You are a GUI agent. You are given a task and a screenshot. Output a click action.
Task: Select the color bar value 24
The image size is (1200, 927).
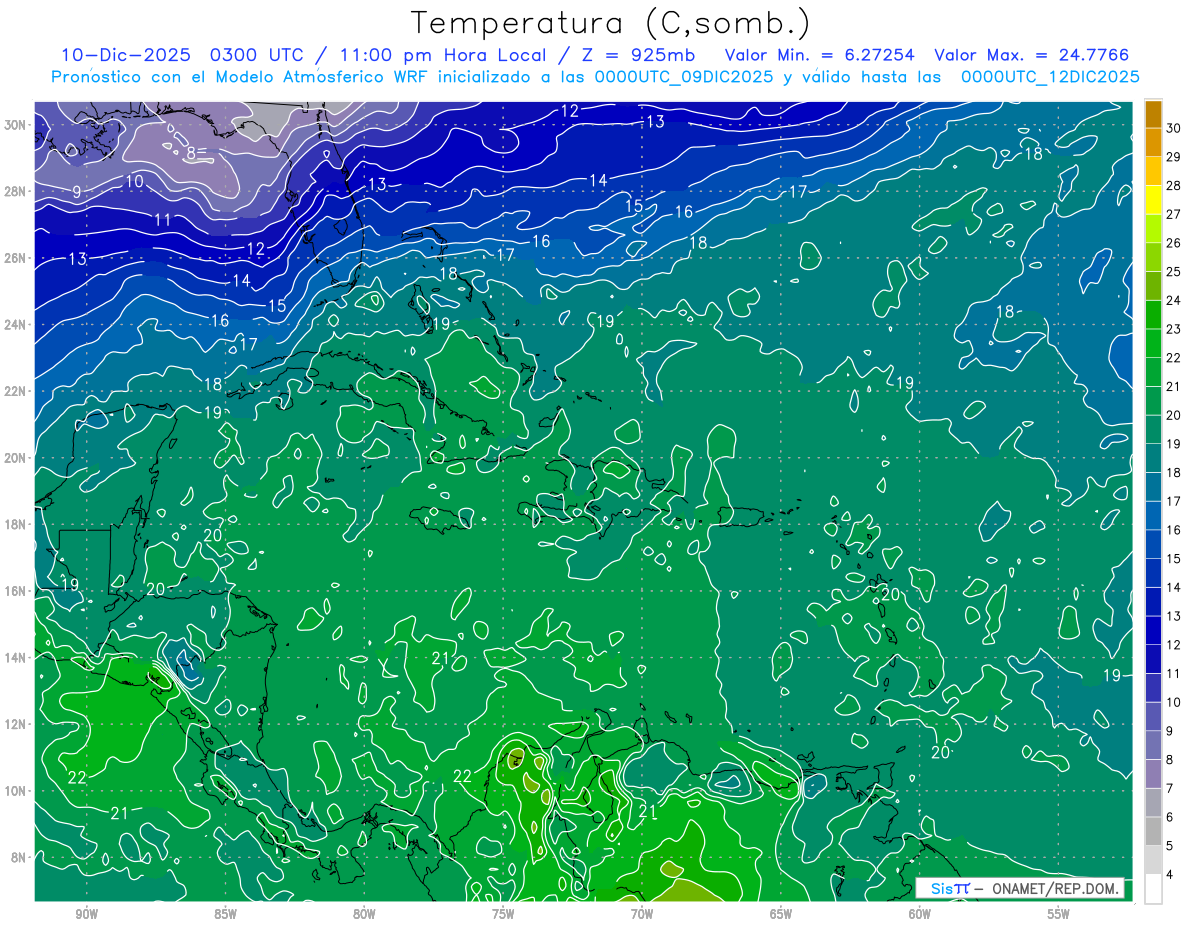coord(1174,300)
